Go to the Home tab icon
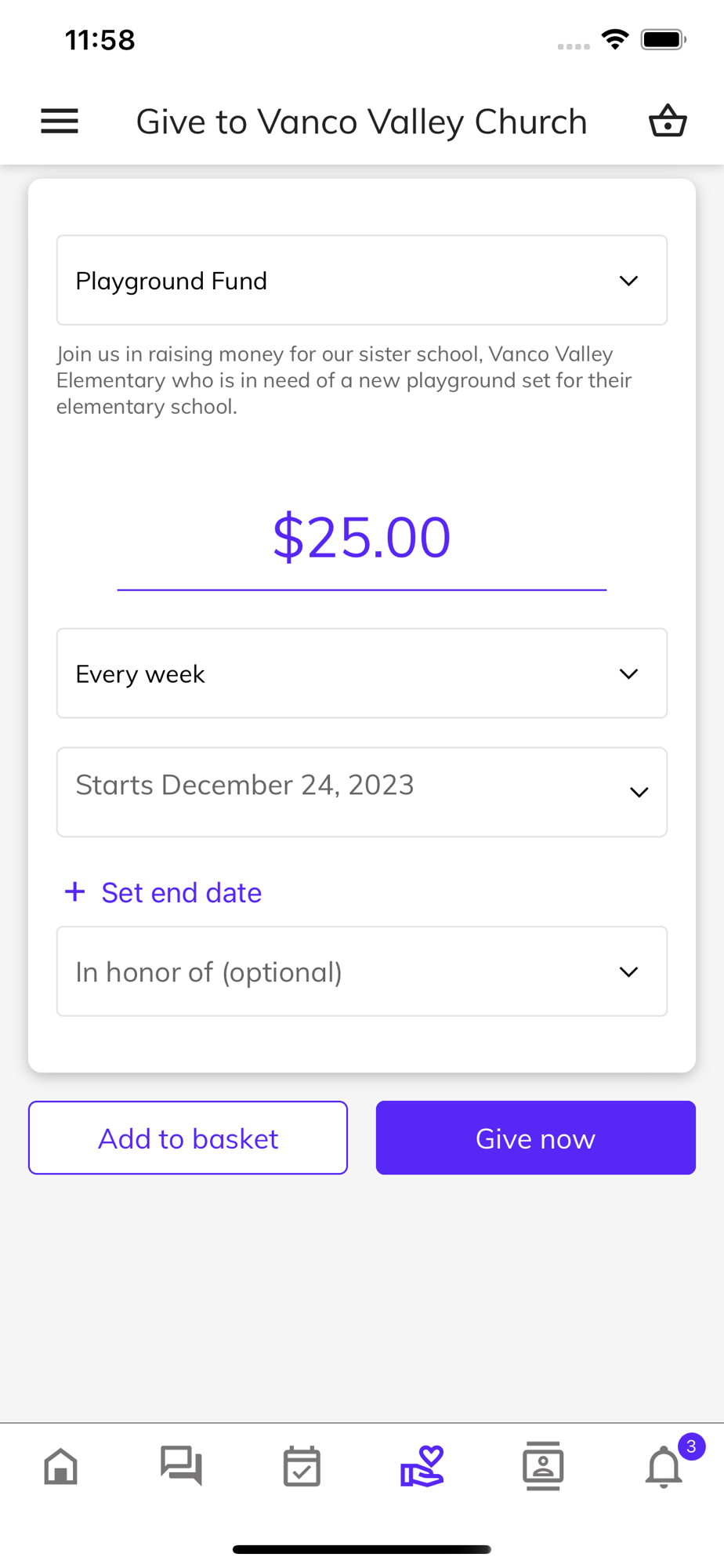724x1568 pixels. (x=61, y=1466)
